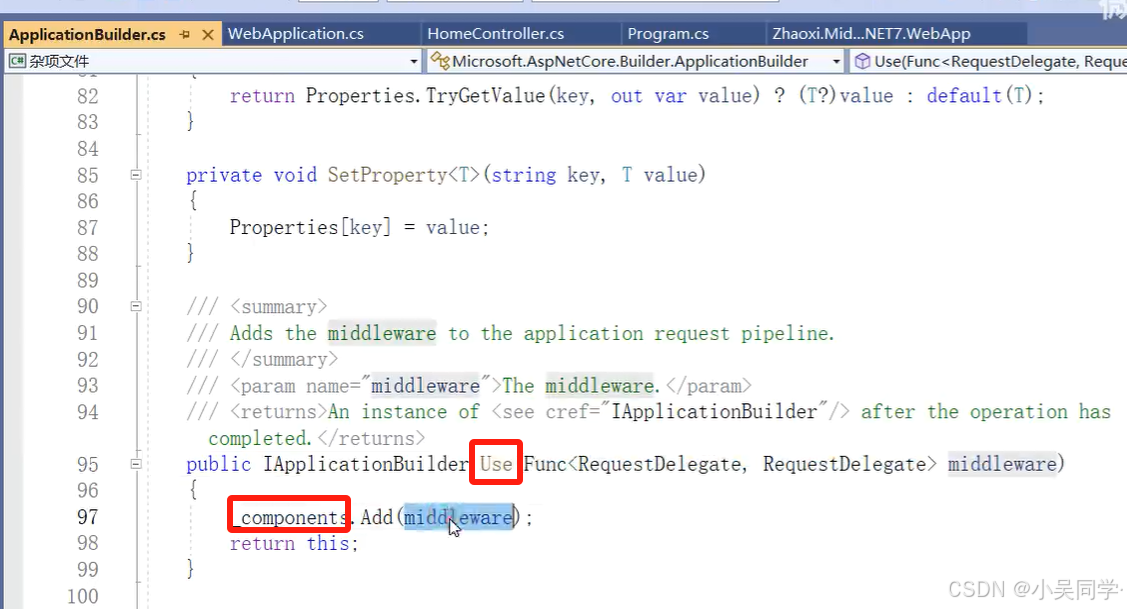Open the Zhaoxi.Mid...NET7.WebApp tab
The width and height of the screenshot is (1127, 609).
click(x=871, y=34)
